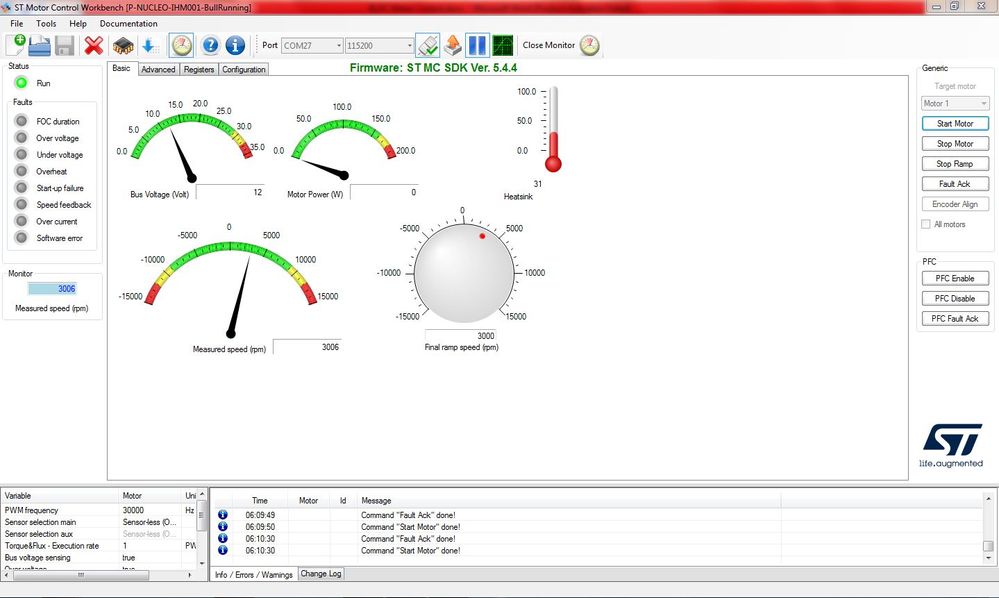
Task: Open the Tools menu
Action: pos(46,24)
